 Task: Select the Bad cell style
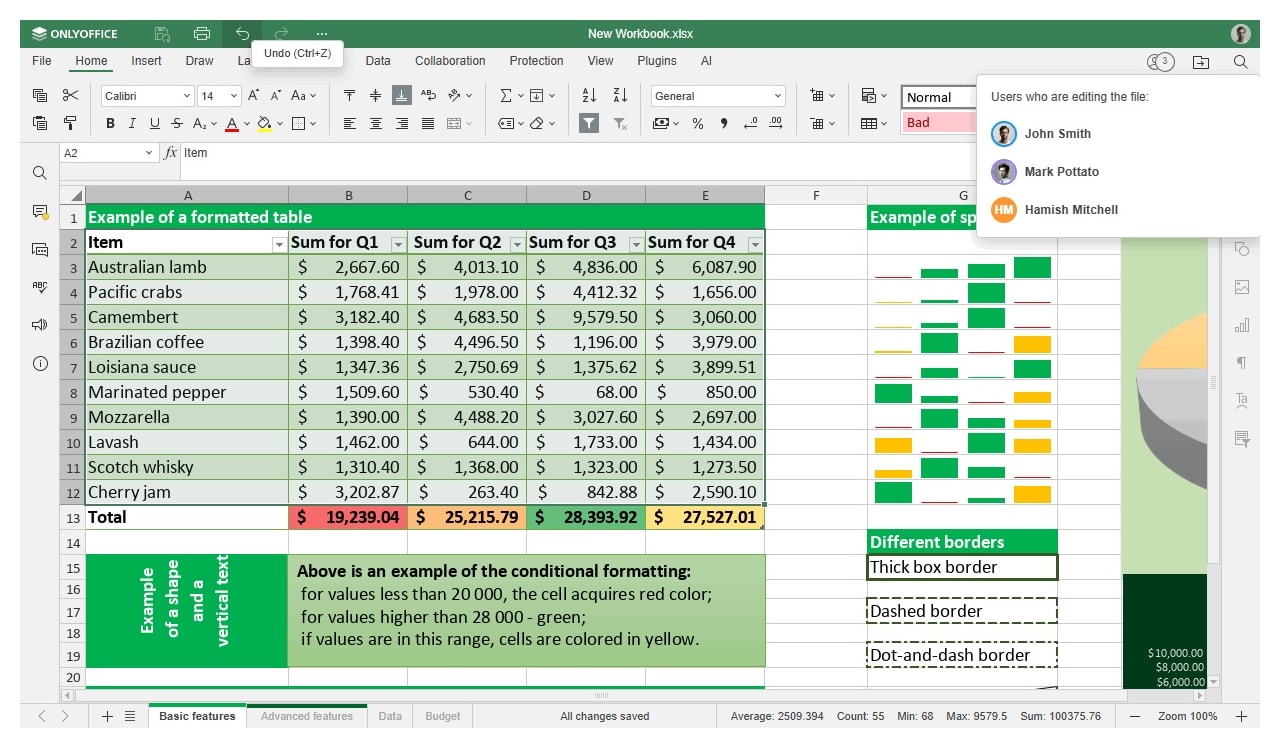[940, 122]
